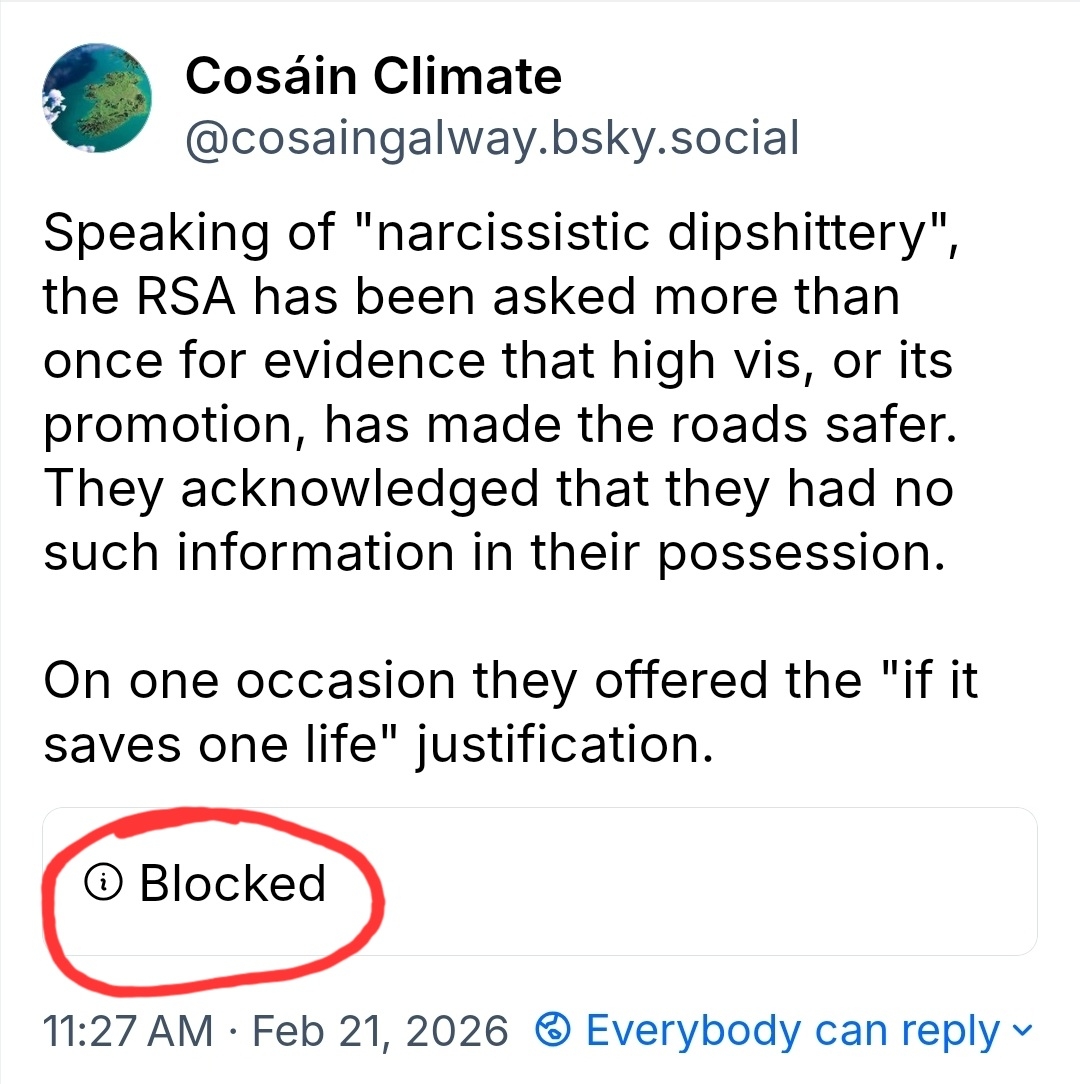Click the info icon beside Blocked
Viewport: 1080px width, 1084px height.
(105, 882)
